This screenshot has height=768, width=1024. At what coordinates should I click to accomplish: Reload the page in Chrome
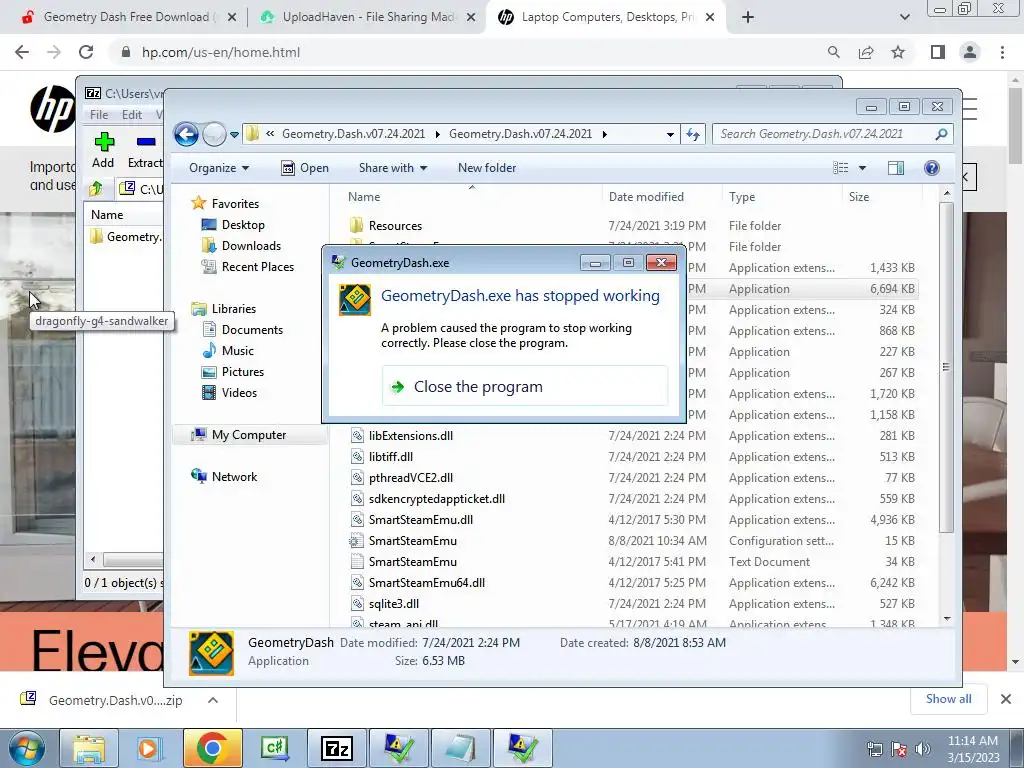coord(86,52)
